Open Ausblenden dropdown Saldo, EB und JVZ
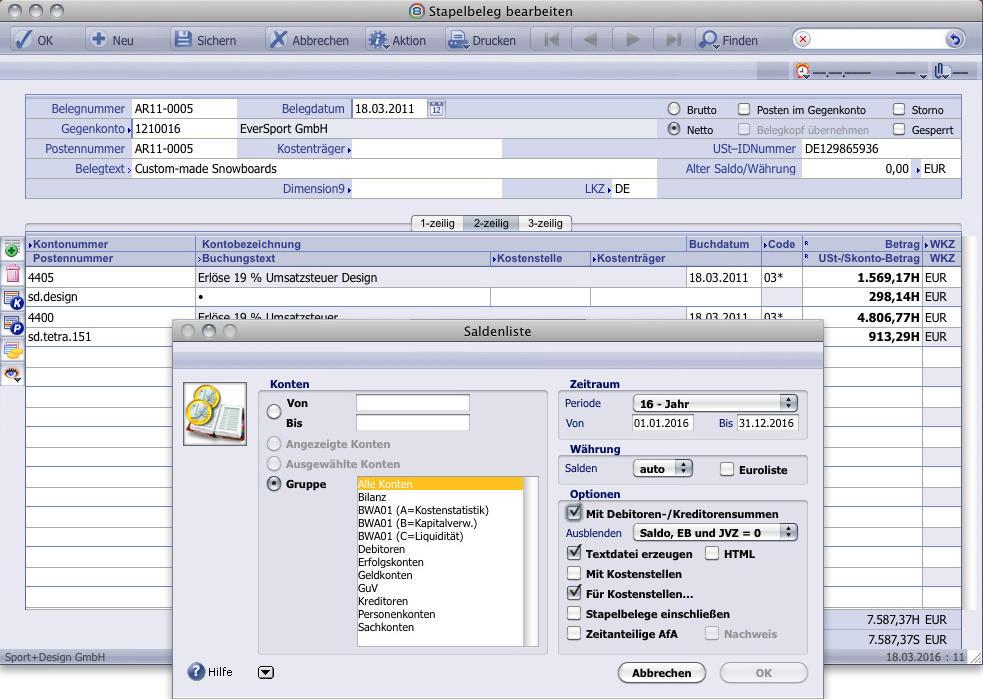983x699 pixels. [715, 532]
